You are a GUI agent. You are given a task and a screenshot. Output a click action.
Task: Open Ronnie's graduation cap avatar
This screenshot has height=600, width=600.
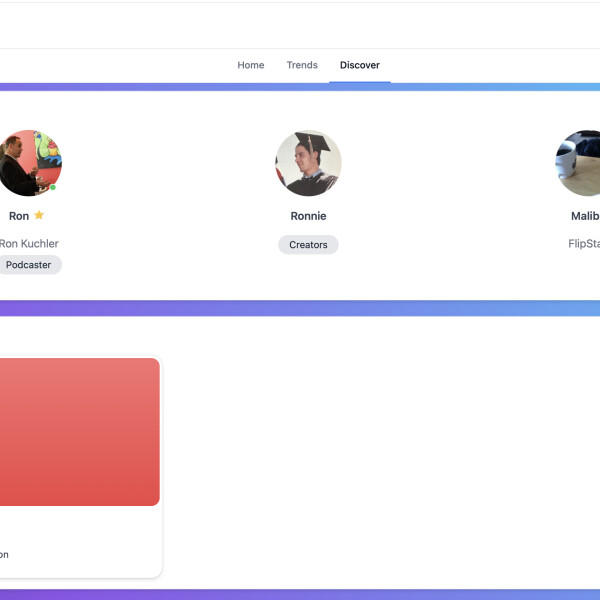(x=308, y=163)
